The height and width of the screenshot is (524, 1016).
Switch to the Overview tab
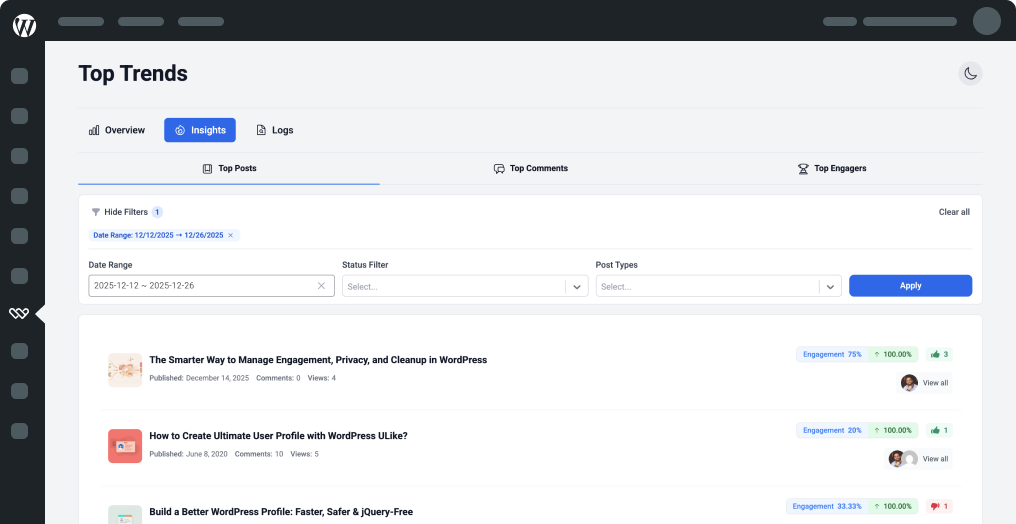[117, 130]
